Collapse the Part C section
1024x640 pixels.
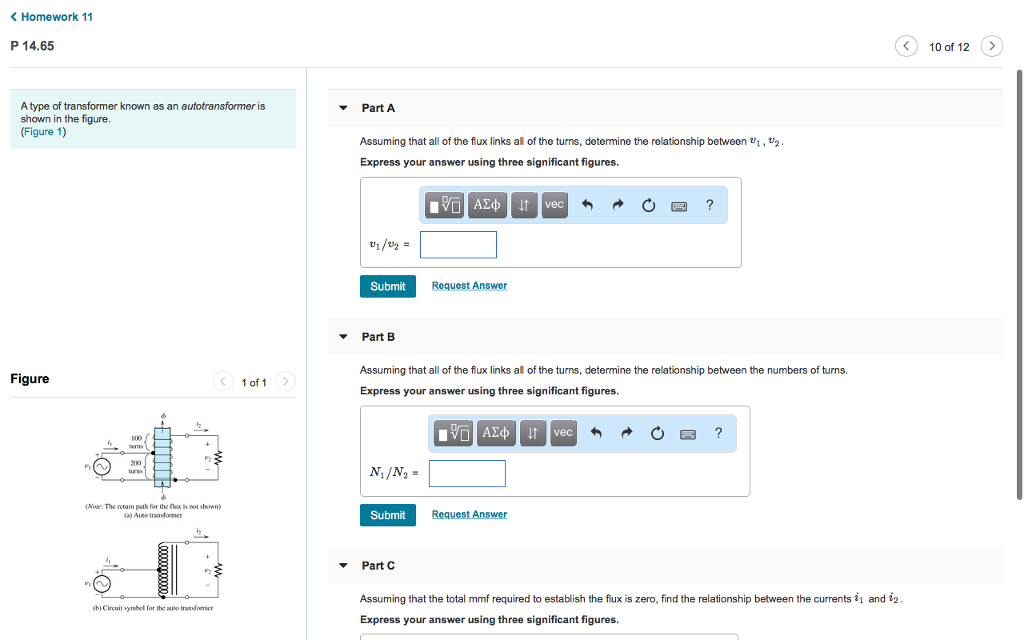click(343, 566)
